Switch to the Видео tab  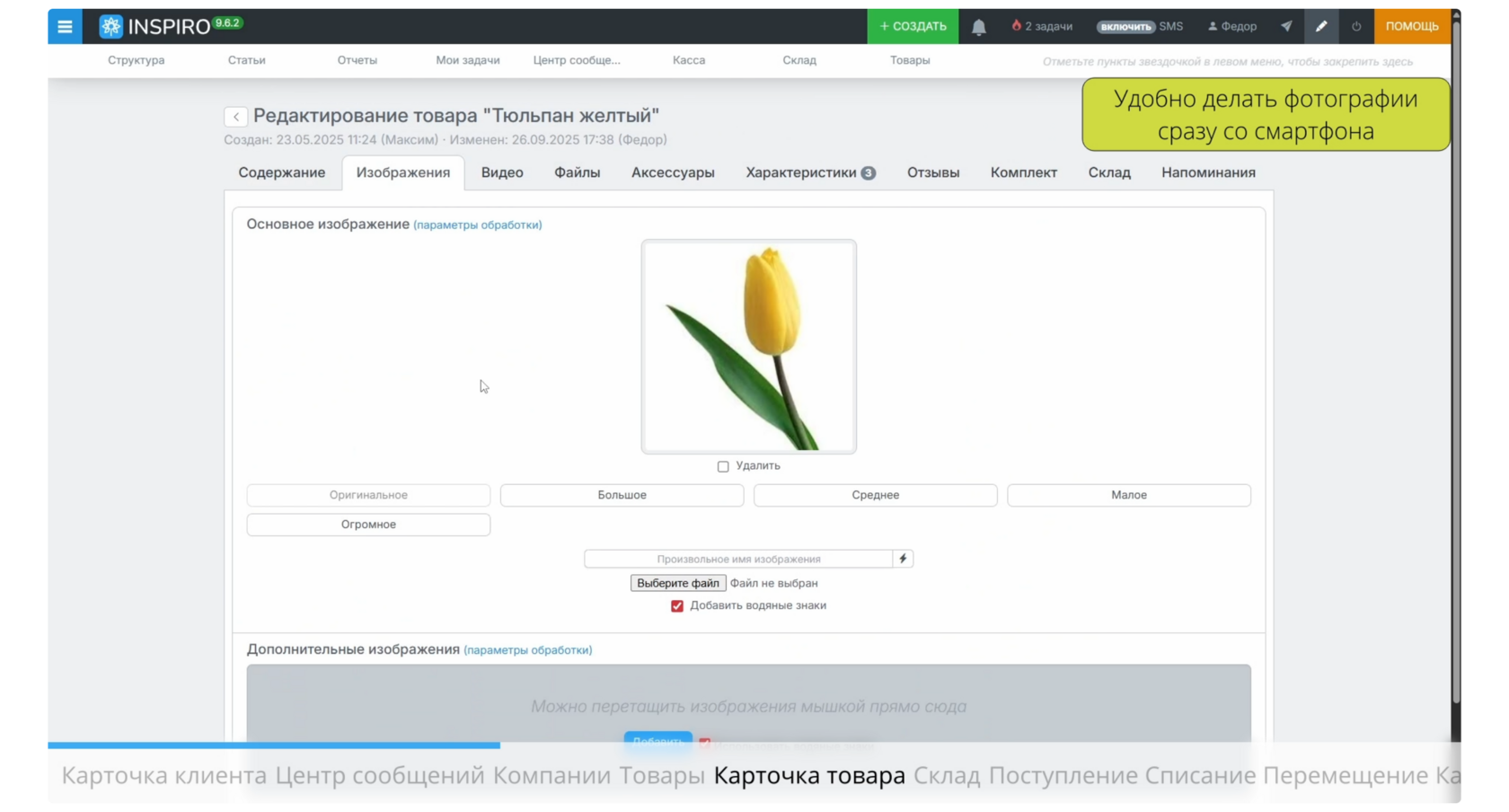point(502,172)
